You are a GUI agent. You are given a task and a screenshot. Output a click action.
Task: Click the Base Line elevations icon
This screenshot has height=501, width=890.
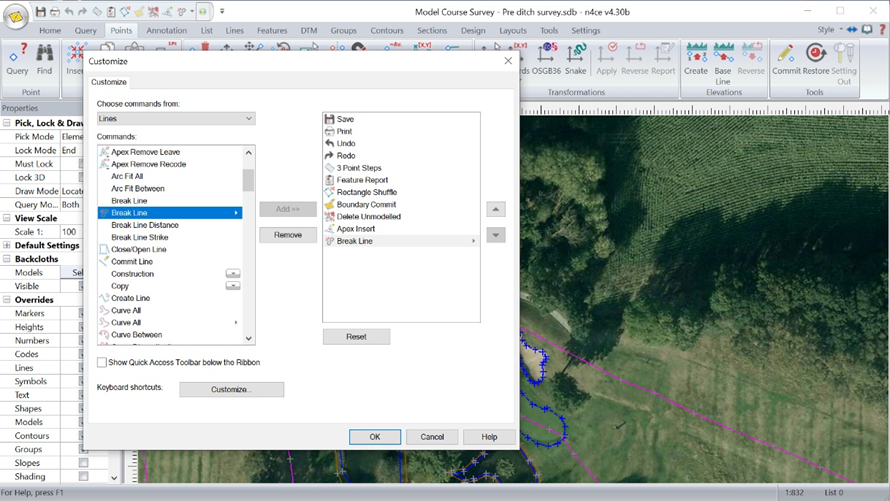(723, 64)
